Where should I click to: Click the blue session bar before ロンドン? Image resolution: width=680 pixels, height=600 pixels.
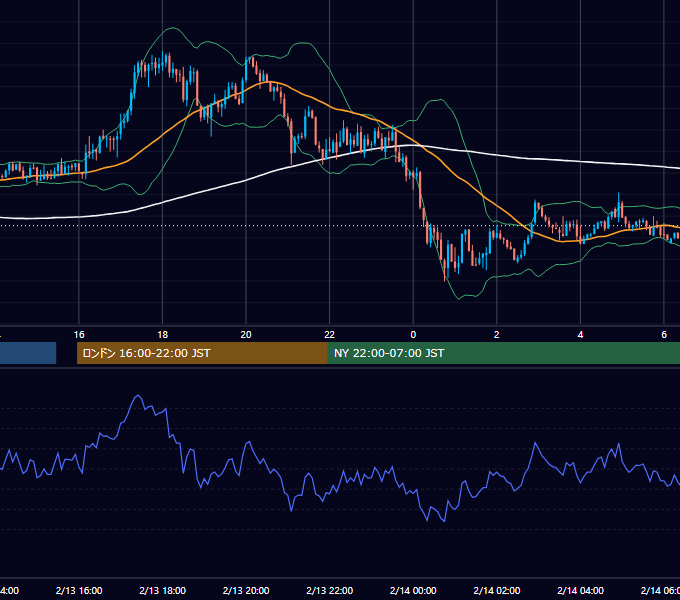[28, 353]
